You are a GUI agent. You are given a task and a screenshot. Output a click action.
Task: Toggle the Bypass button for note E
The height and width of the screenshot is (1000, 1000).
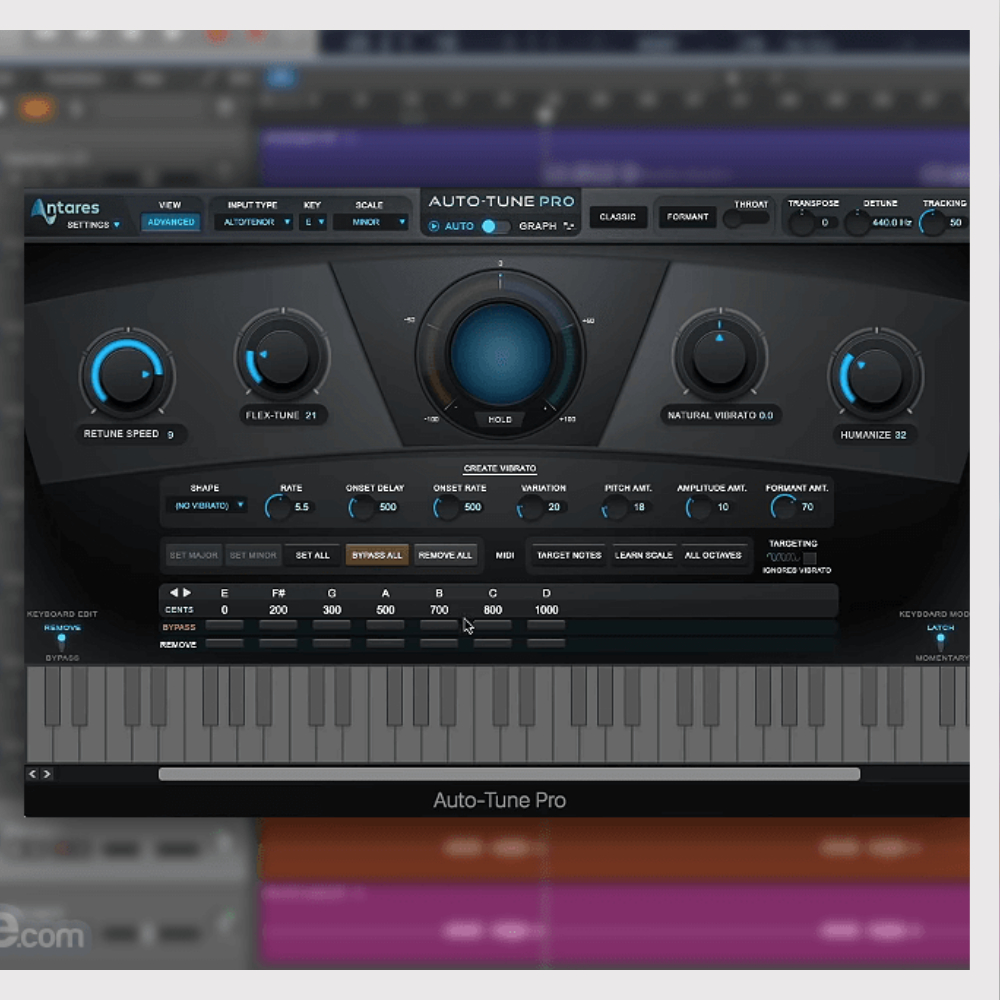click(x=224, y=626)
